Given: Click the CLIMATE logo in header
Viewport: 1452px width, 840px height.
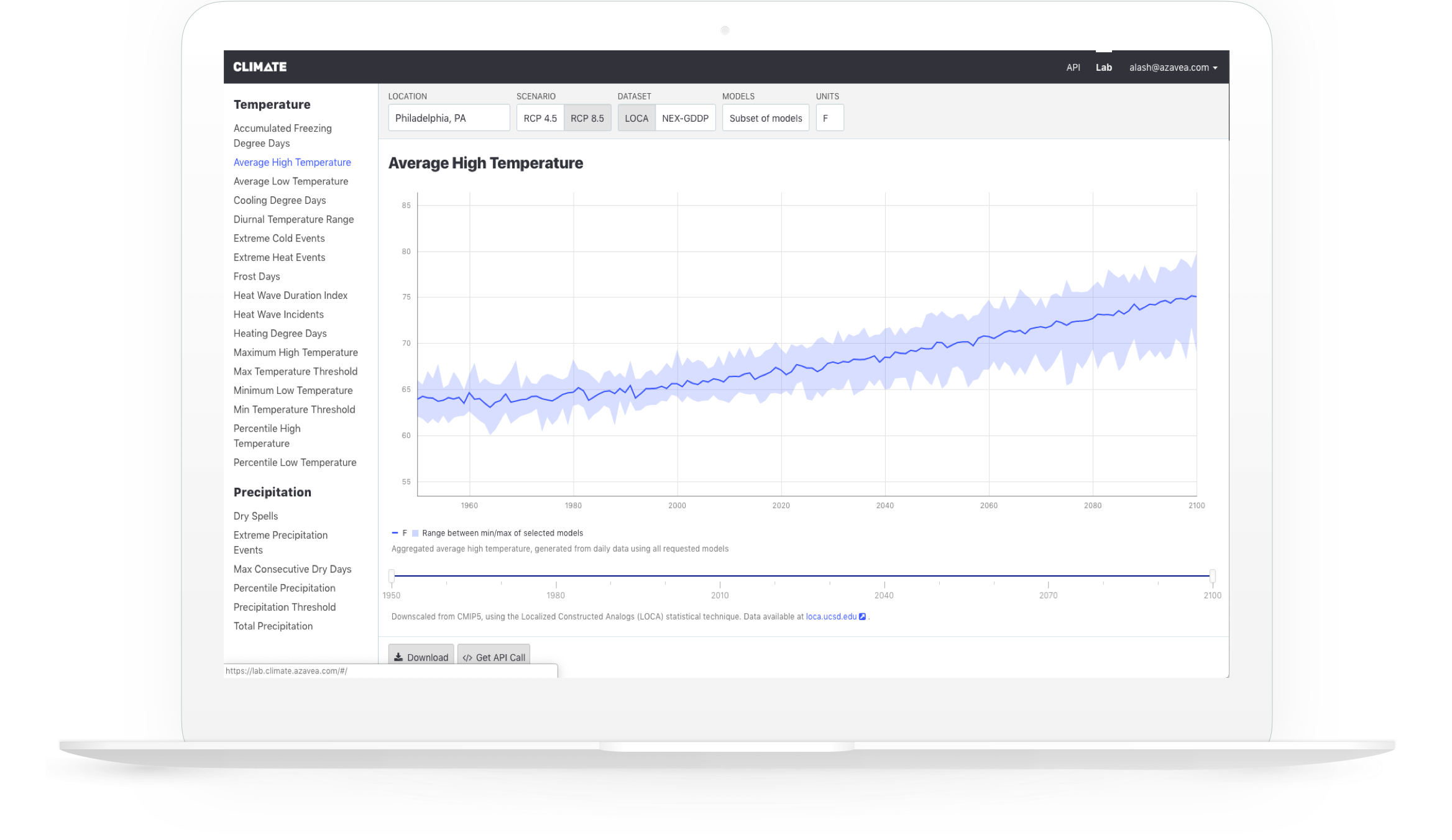Looking at the screenshot, I should [260, 67].
